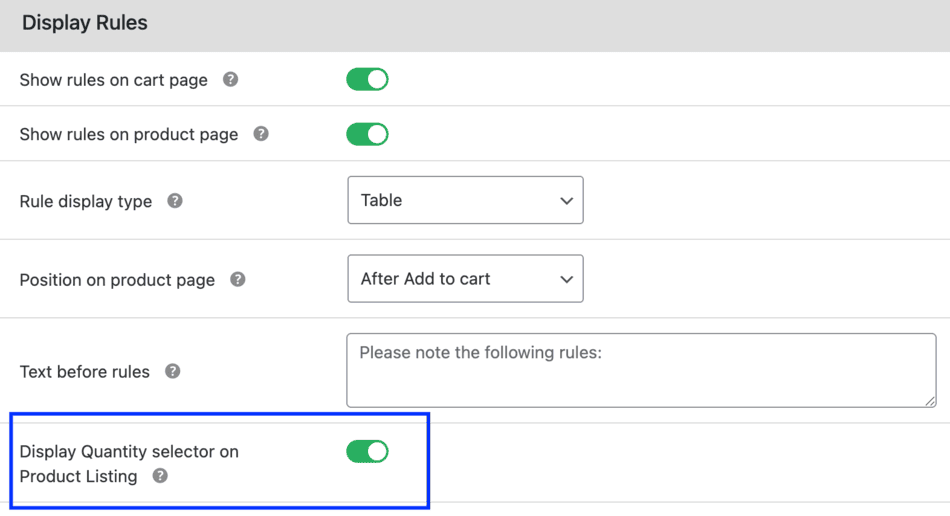The image size is (950, 516).
Task: Click the Rule display type label
Action: [x=86, y=201]
